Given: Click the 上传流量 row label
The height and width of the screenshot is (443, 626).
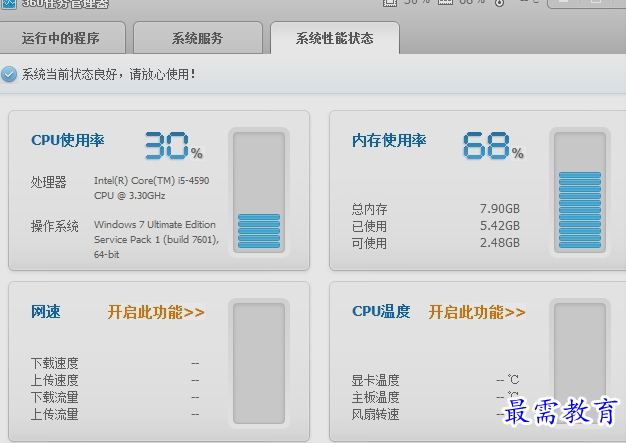Looking at the screenshot, I should (x=55, y=415).
